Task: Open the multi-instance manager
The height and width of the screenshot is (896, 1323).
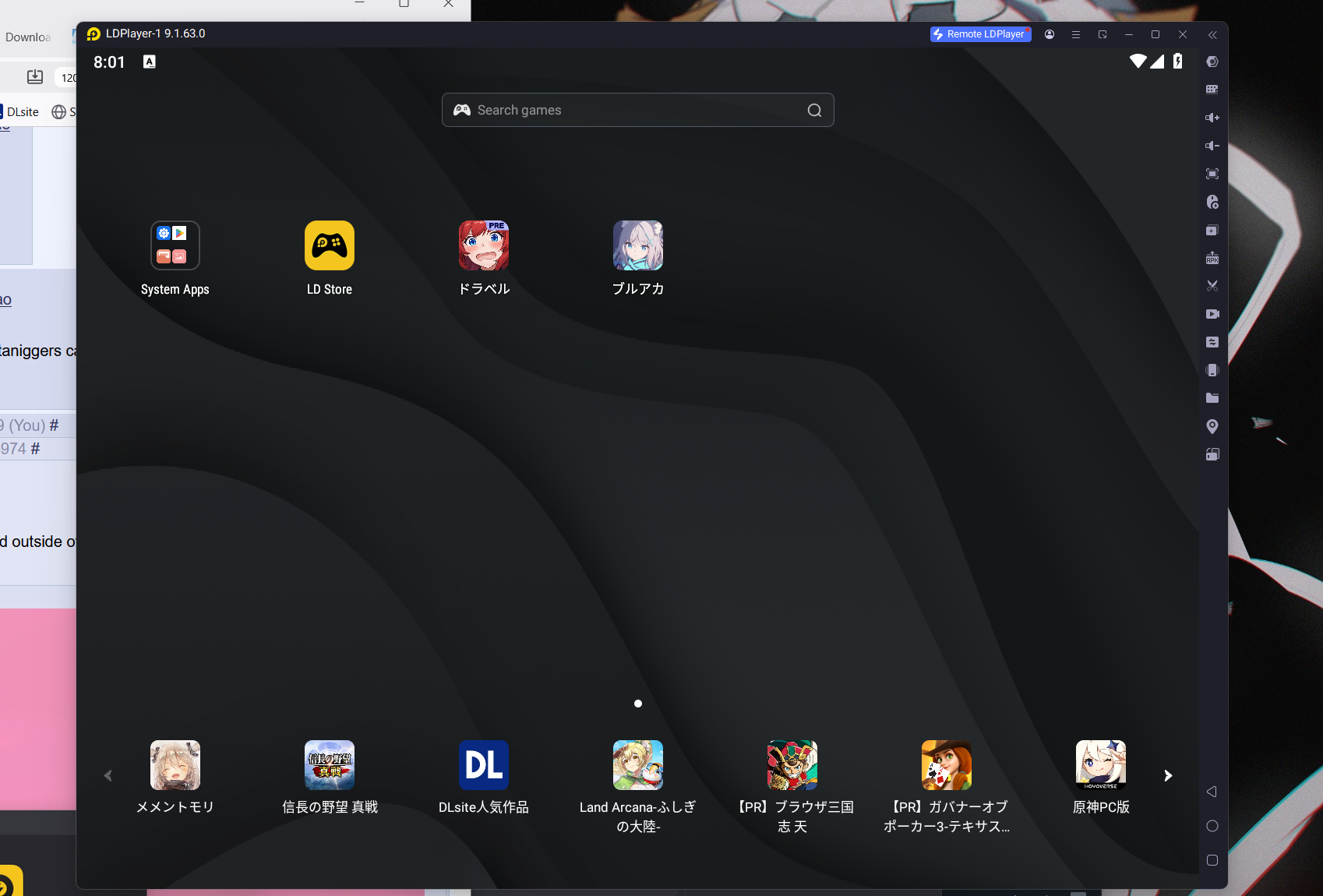Action: 1212,230
